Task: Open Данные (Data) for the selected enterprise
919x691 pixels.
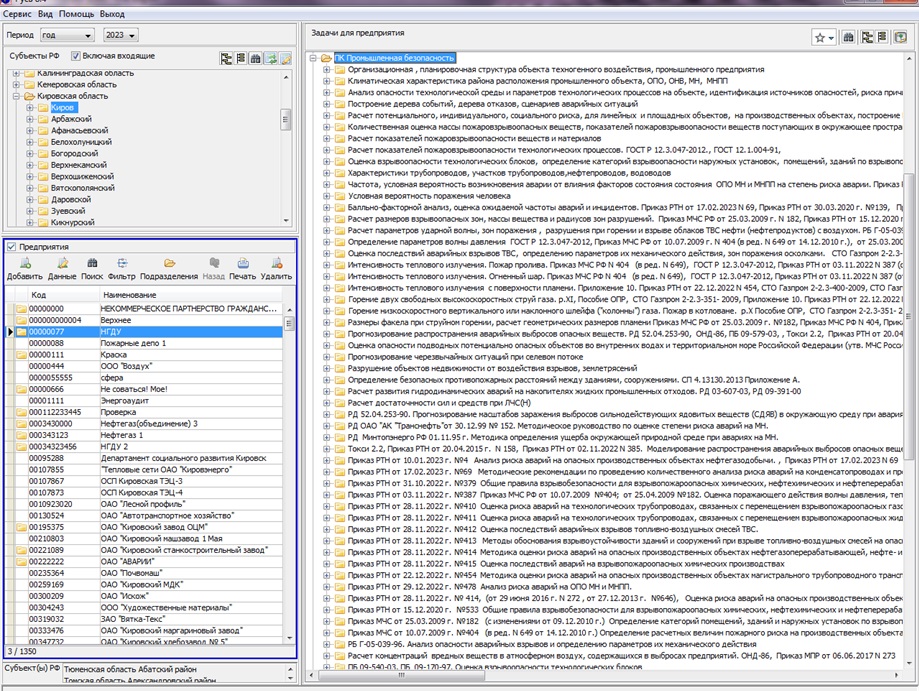Action: coord(62,264)
